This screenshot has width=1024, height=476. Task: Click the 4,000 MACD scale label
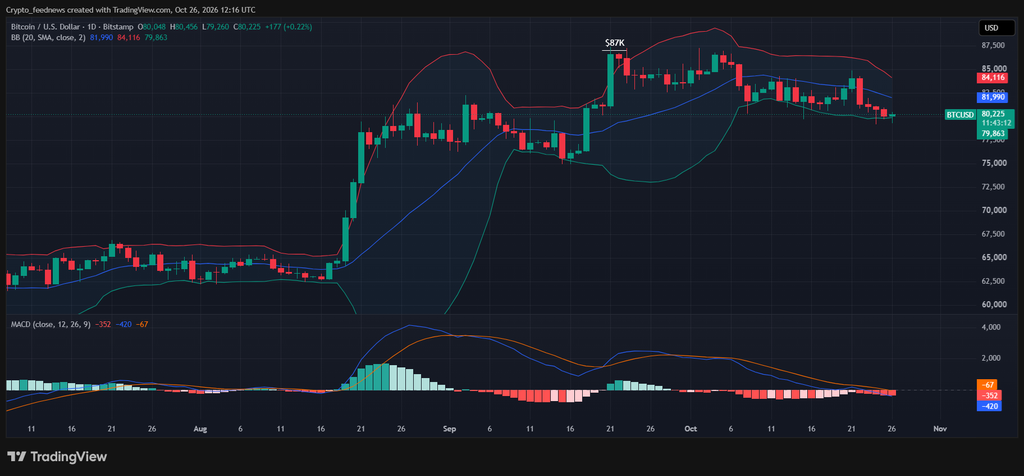coord(992,327)
